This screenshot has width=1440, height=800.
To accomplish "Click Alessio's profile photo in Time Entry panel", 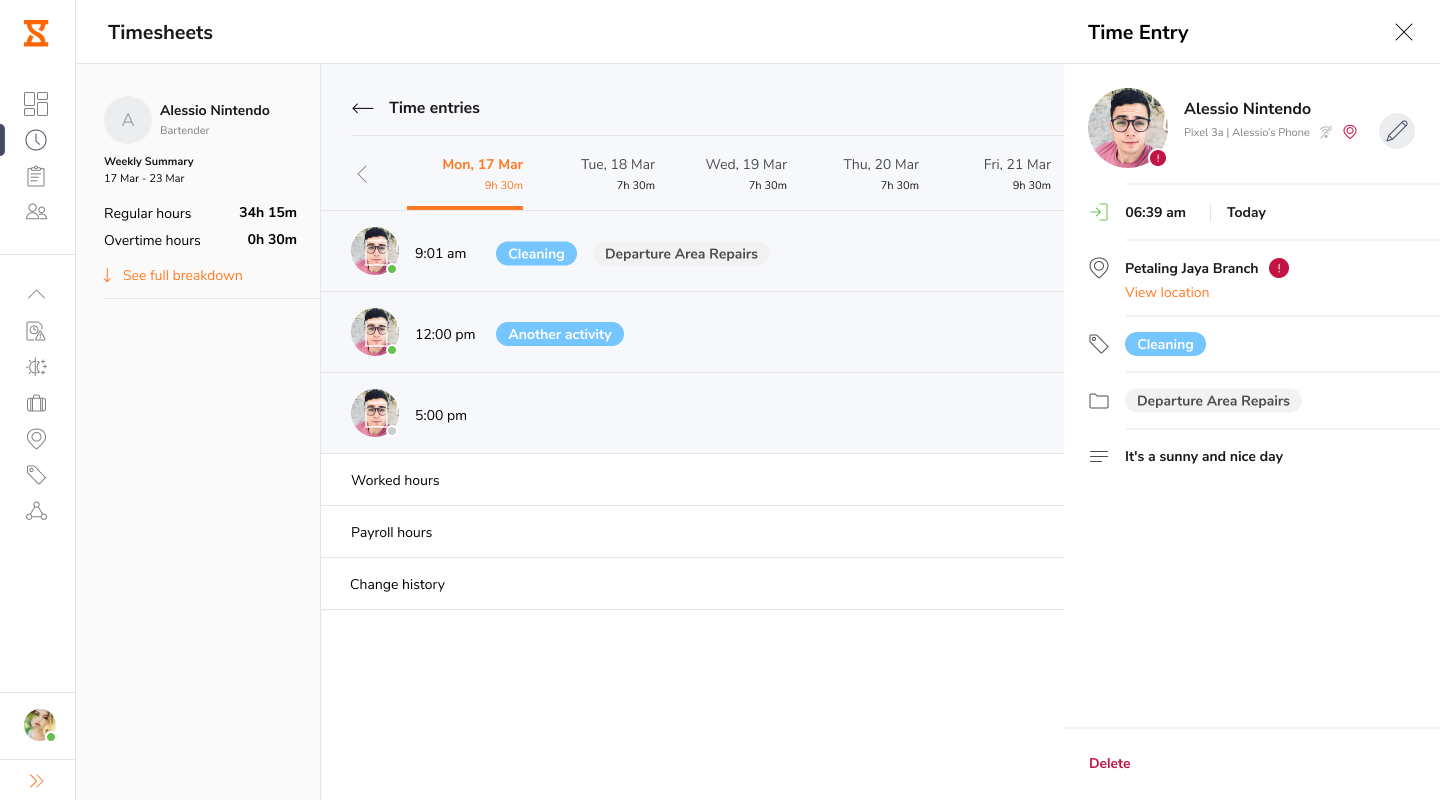I will [1127, 128].
